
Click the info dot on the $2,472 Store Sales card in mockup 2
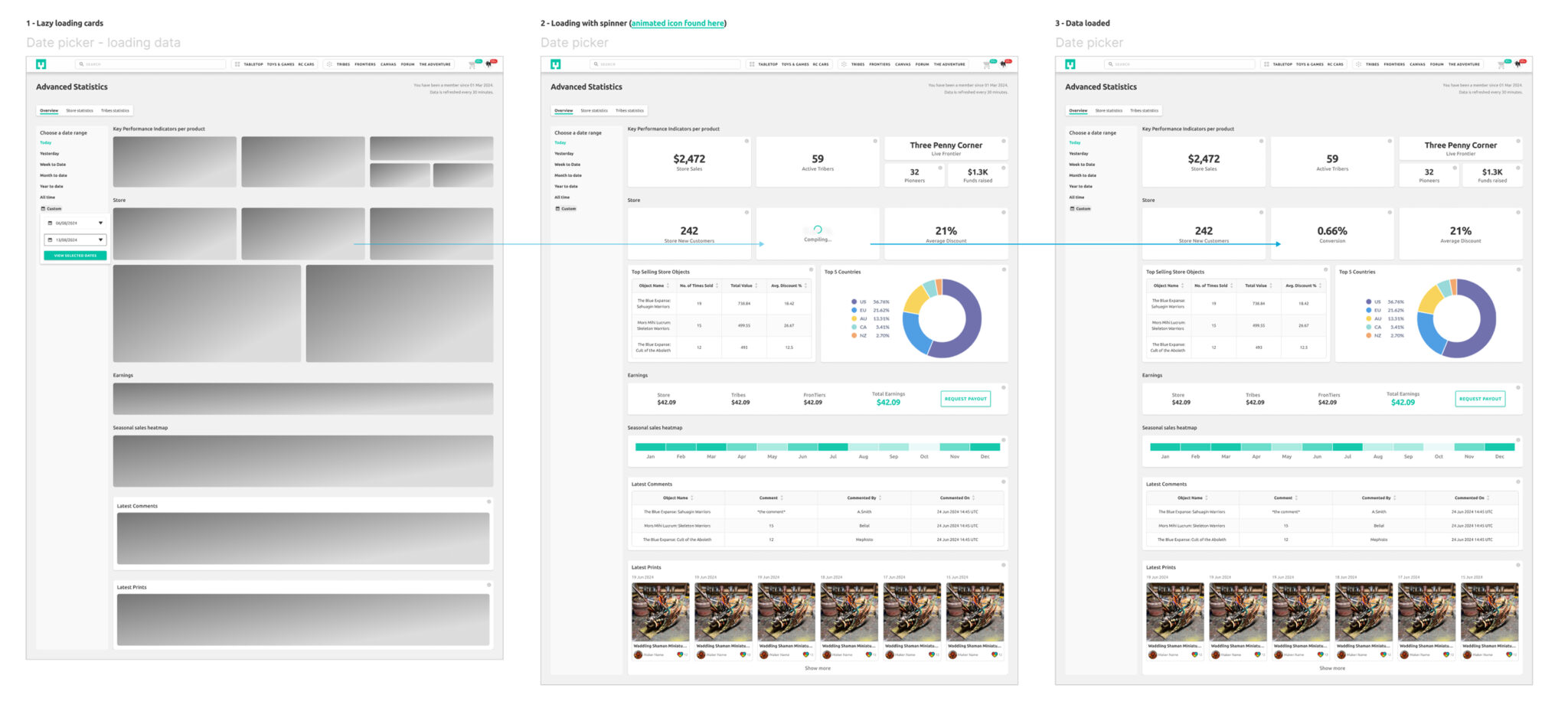point(746,141)
